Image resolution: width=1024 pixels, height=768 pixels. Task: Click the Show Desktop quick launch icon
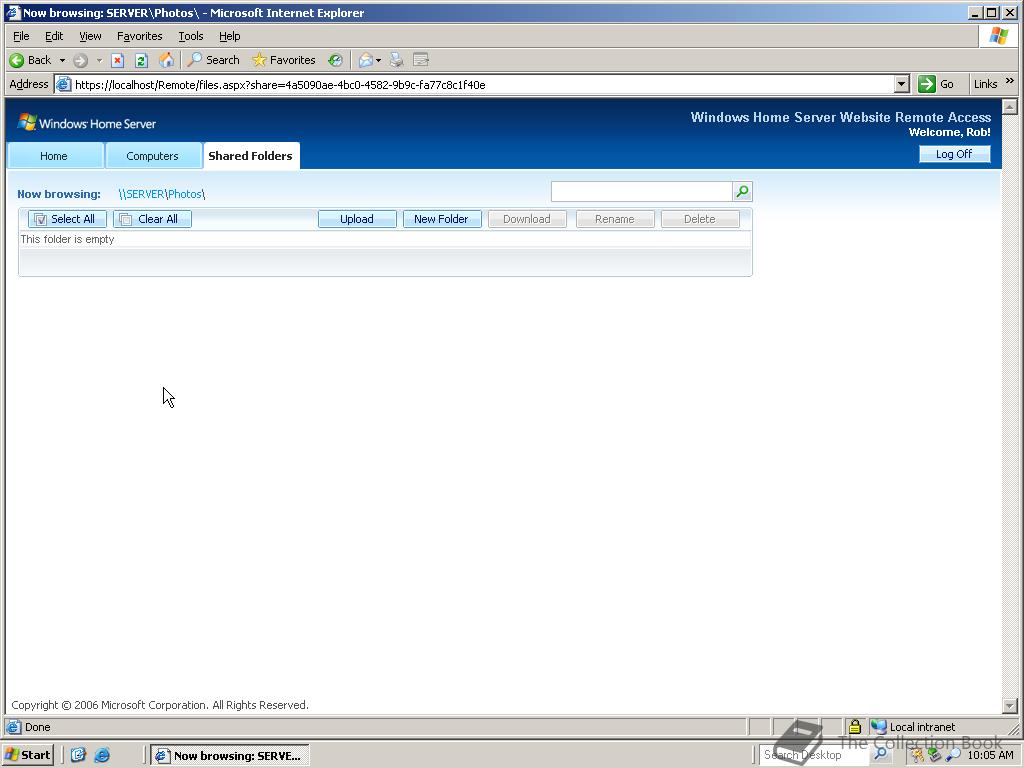(78, 755)
